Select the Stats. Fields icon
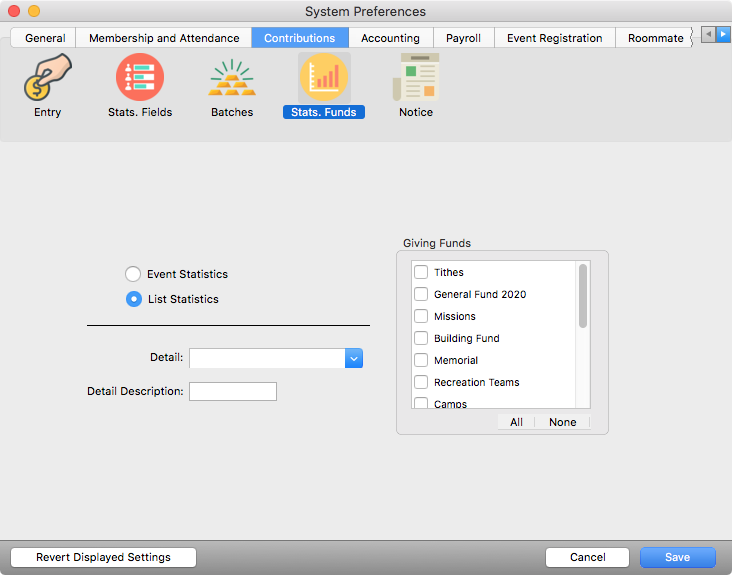This screenshot has width=732, height=575. coord(140,78)
